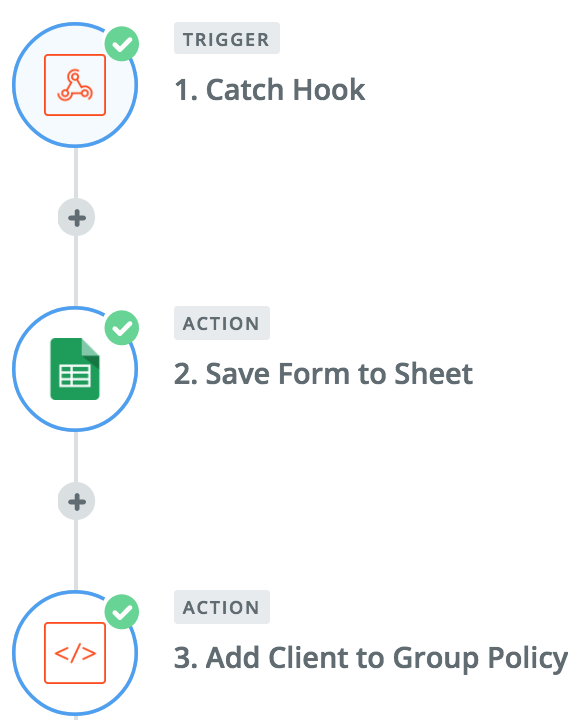Open '3. Add Client to Group Policy' step
Screen dimensions: 586x720
pyautogui.click(x=371, y=658)
